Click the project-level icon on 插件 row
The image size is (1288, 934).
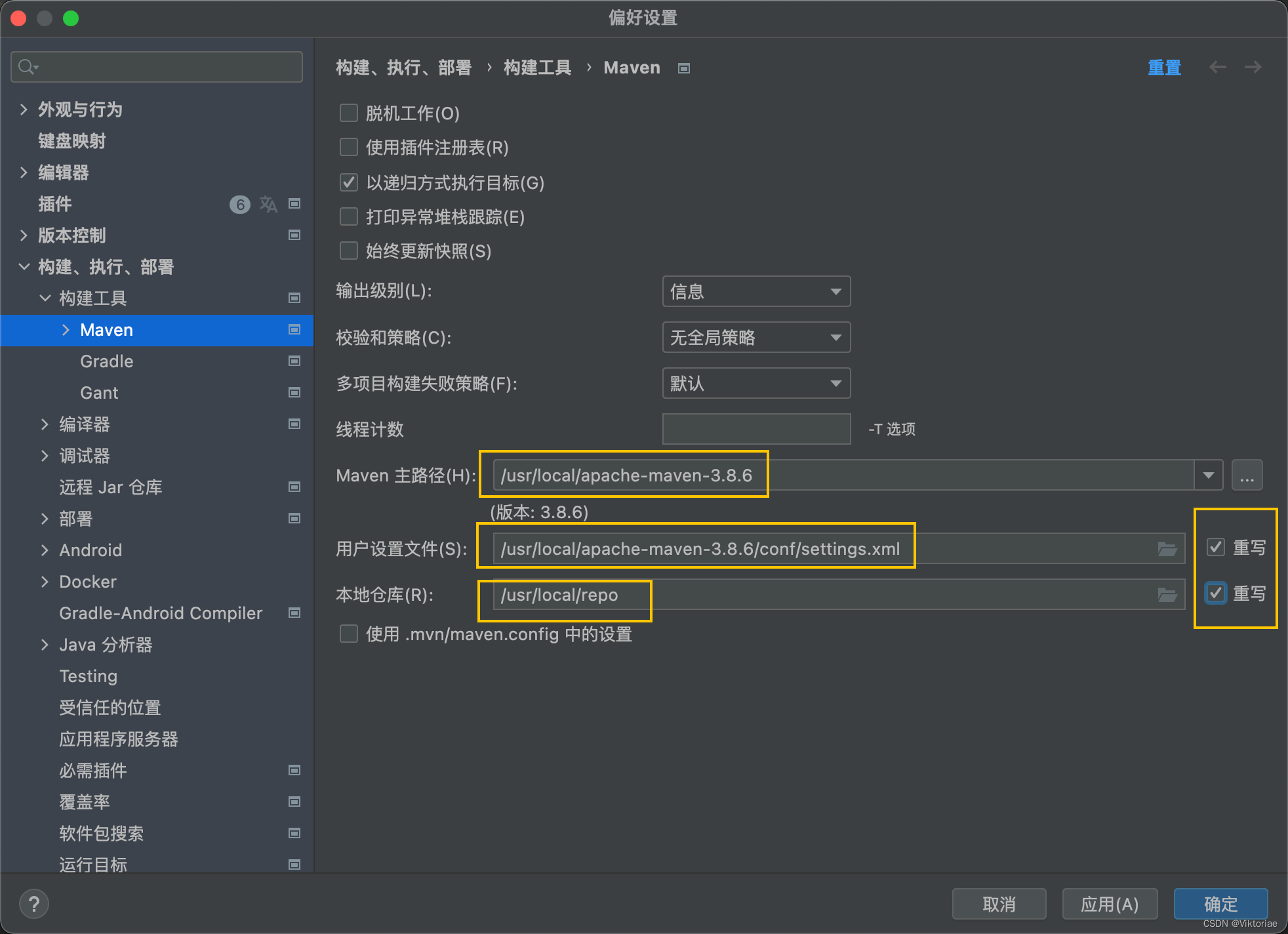pyautogui.click(x=294, y=204)
